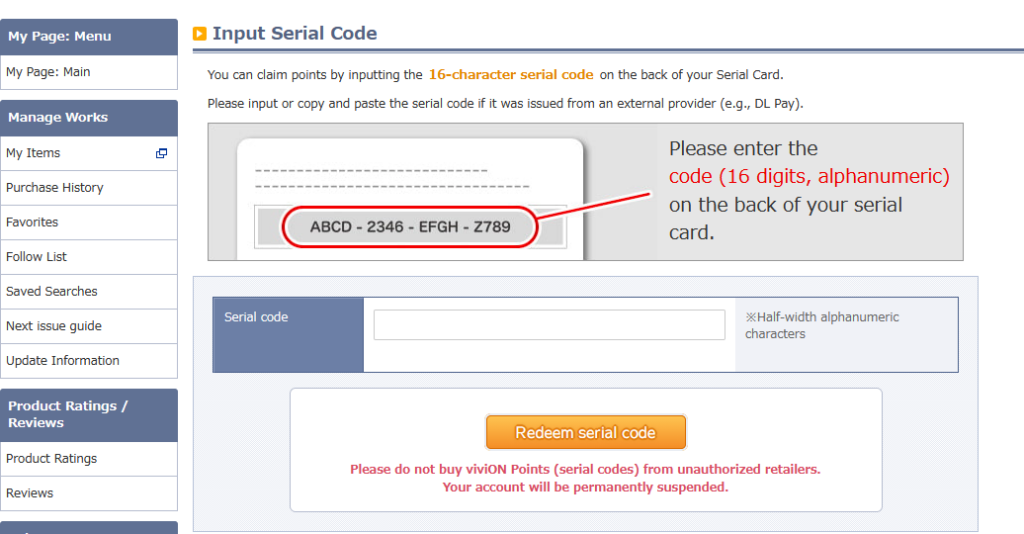Select Update Information in sidebar
1024x534 pixels.
coord(63,361)
